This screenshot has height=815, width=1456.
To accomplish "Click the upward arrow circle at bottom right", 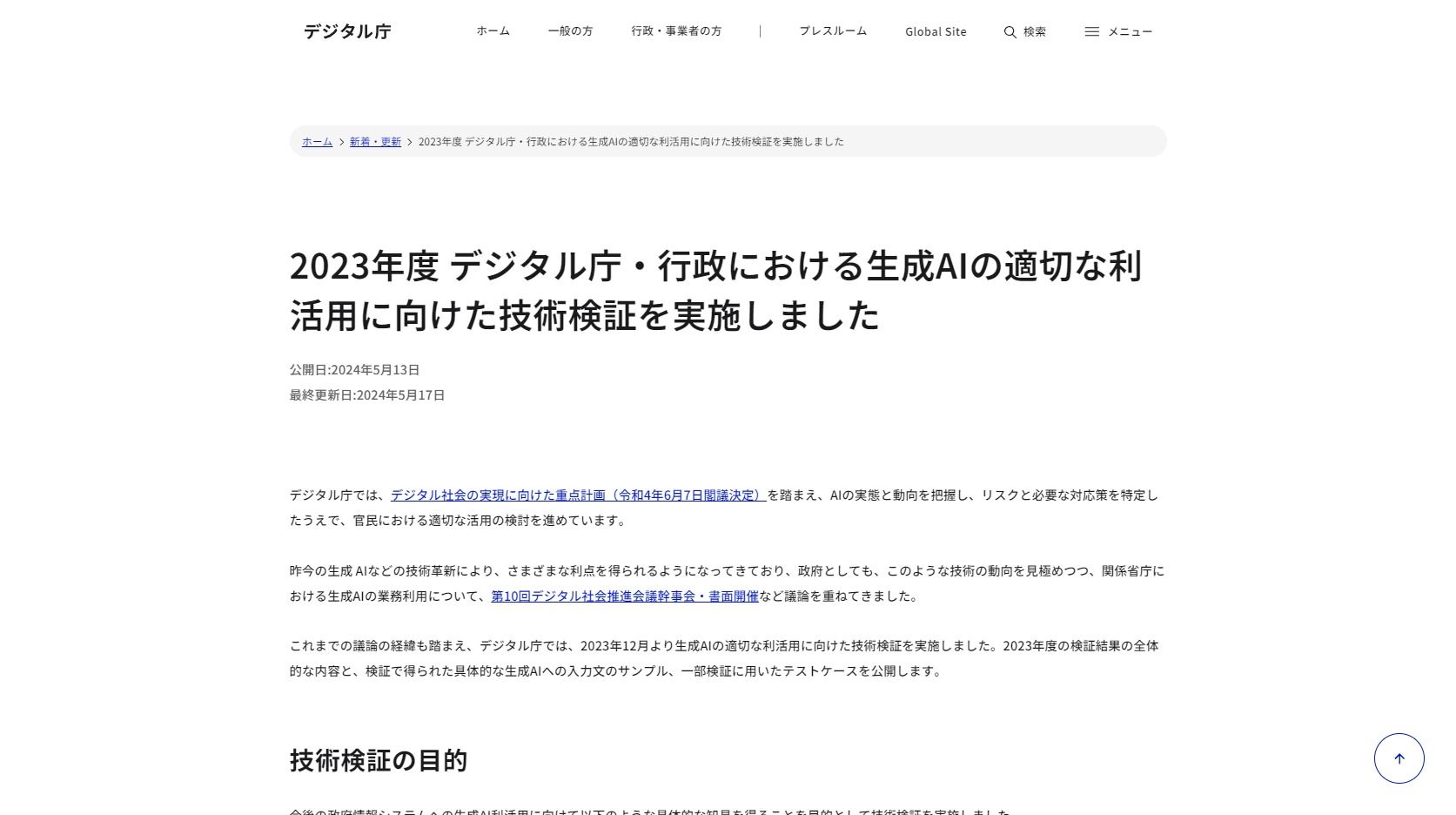I will (x=1398, y=758).
